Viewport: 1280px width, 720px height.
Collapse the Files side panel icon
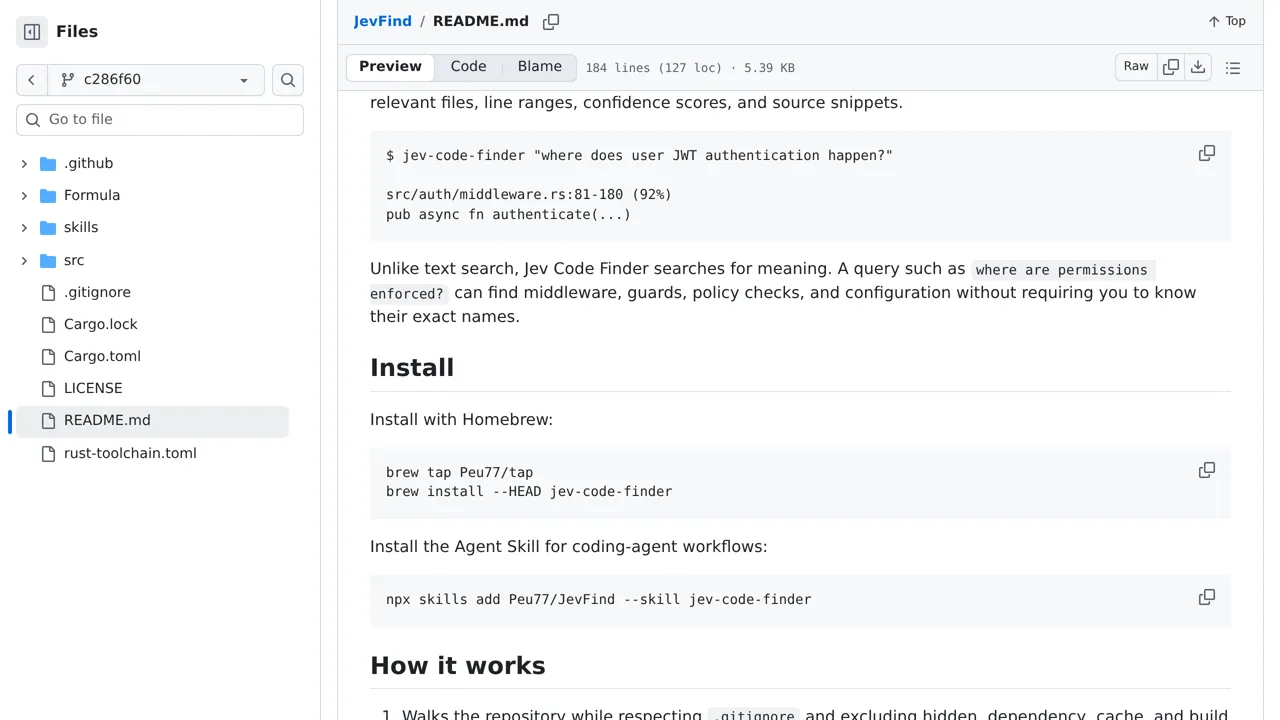point(32,32)
